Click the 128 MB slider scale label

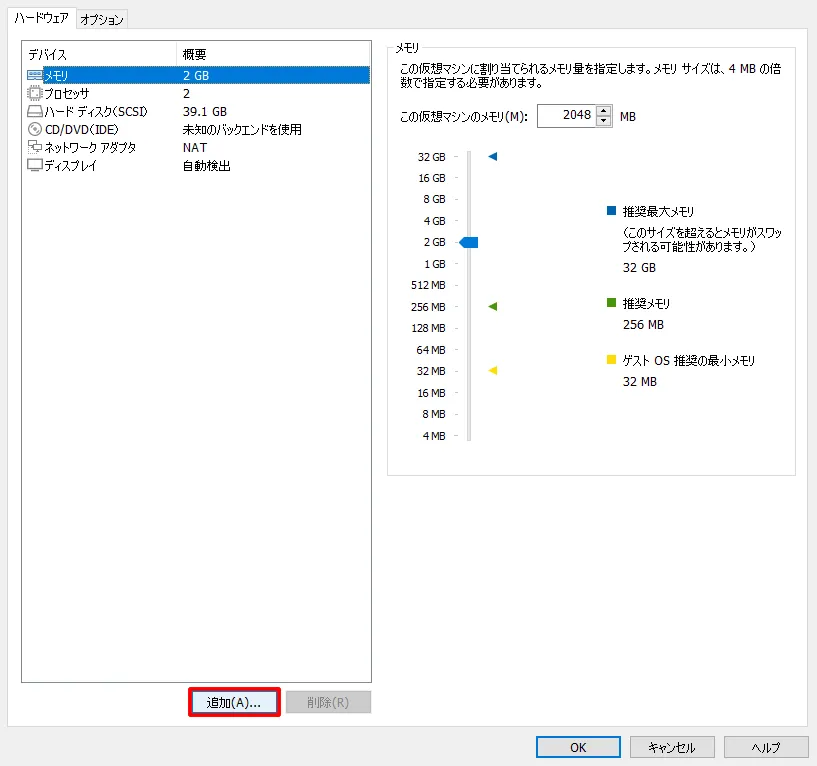[x=428, y=328]
